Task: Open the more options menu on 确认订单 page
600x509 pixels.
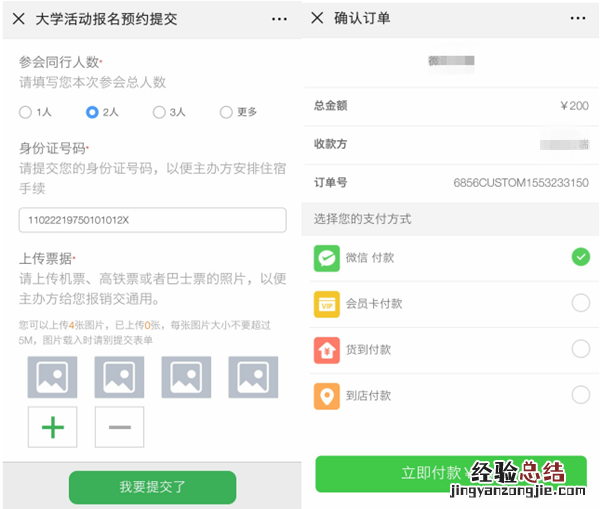Action: pyautogui.click(x=578, y=19)
